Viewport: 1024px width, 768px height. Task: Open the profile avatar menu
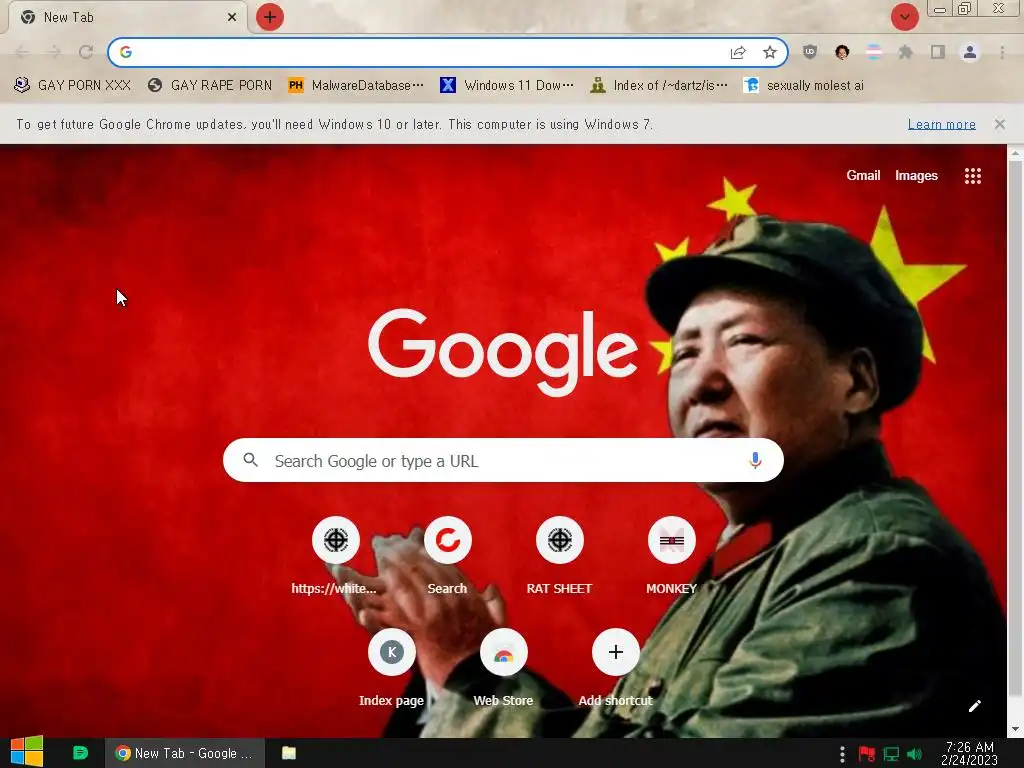point(970,52)
